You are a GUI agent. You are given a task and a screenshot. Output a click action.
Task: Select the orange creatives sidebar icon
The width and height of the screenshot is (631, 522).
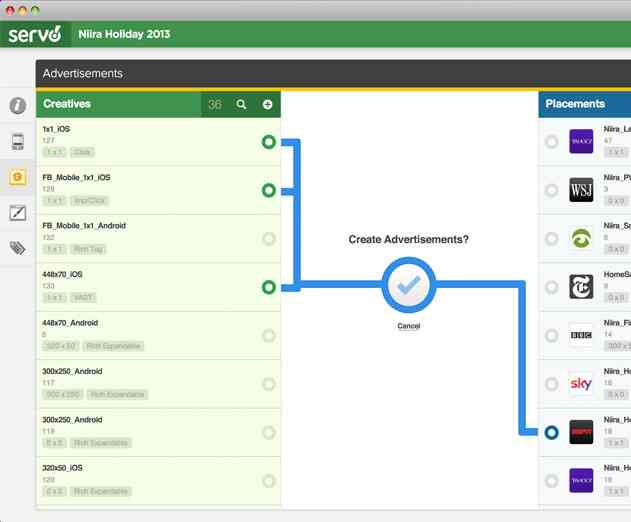pos(17,177)
